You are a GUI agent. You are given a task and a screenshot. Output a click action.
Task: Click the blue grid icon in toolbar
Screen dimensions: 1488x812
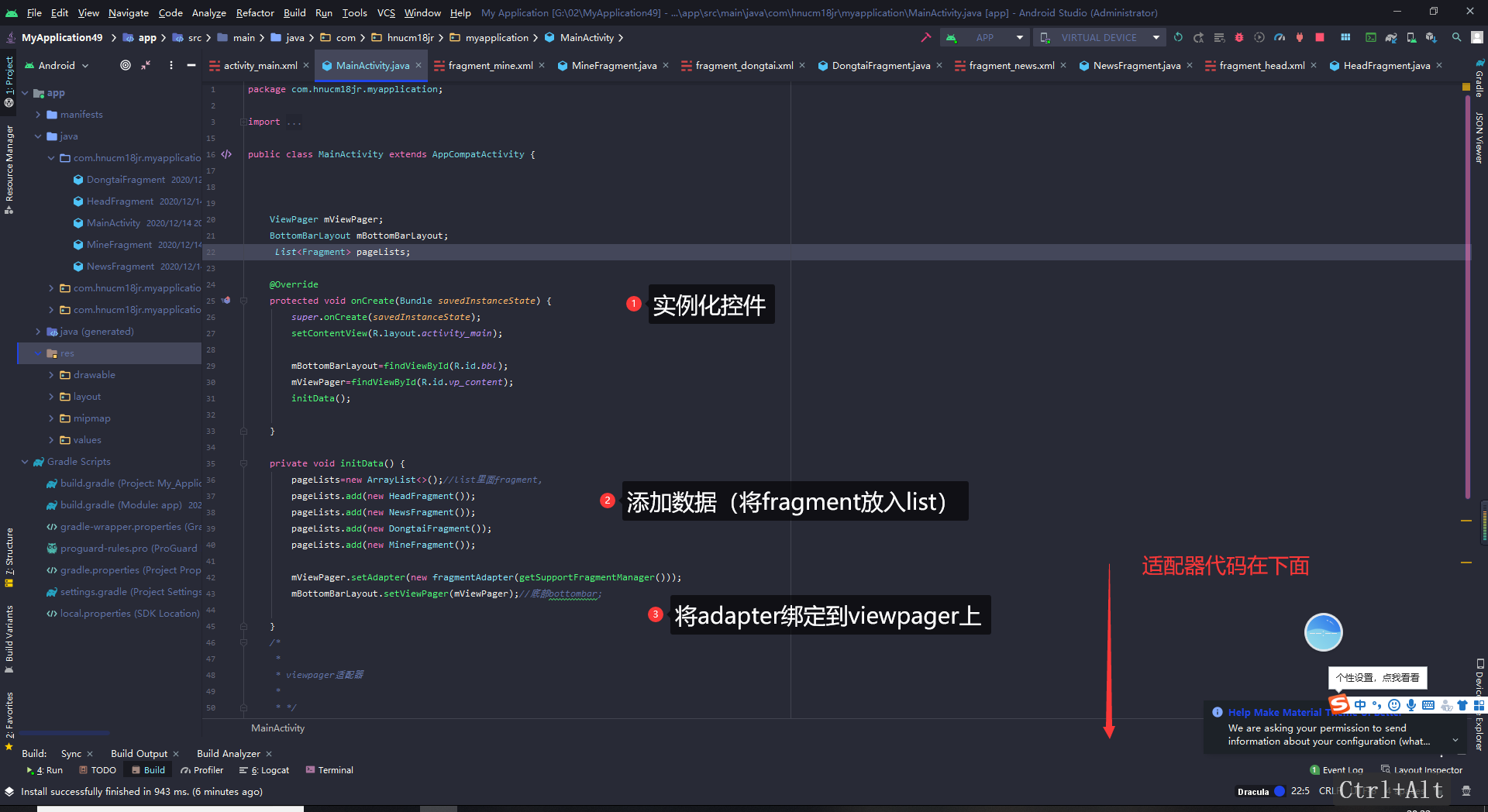[1345, 37]
